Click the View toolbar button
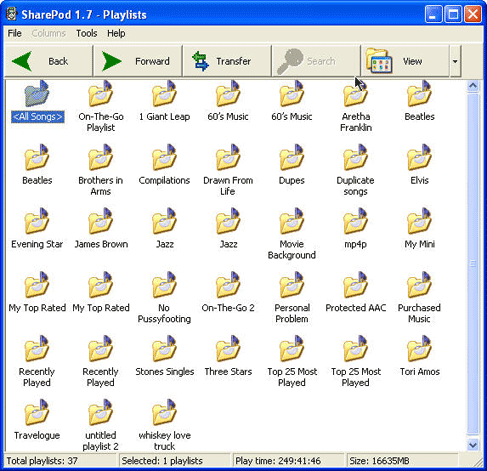The image size is (487, 471). (x=405, y=61)
